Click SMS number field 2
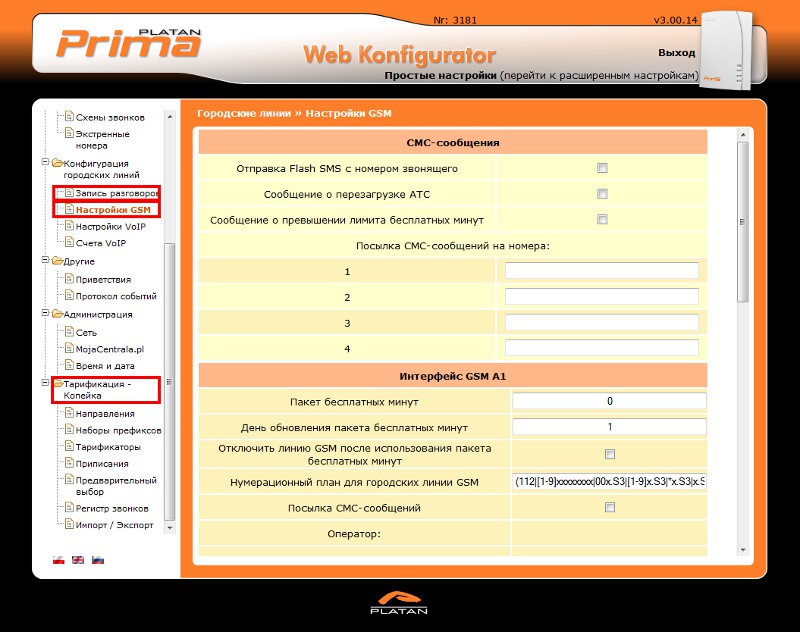Screen dimensions: 800x632 [602, 296]
